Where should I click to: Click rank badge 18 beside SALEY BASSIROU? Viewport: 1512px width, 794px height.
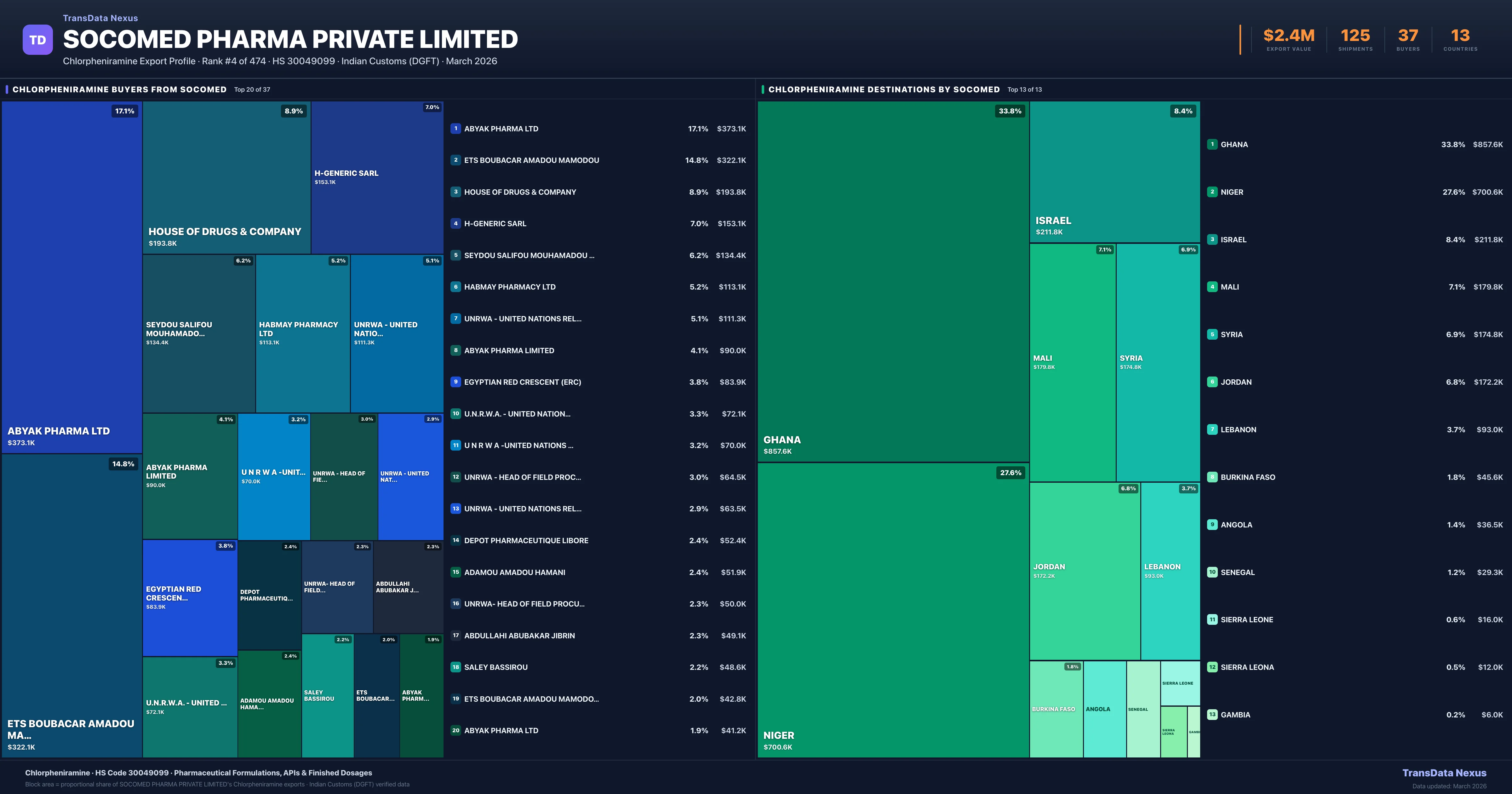coord(455,667)
